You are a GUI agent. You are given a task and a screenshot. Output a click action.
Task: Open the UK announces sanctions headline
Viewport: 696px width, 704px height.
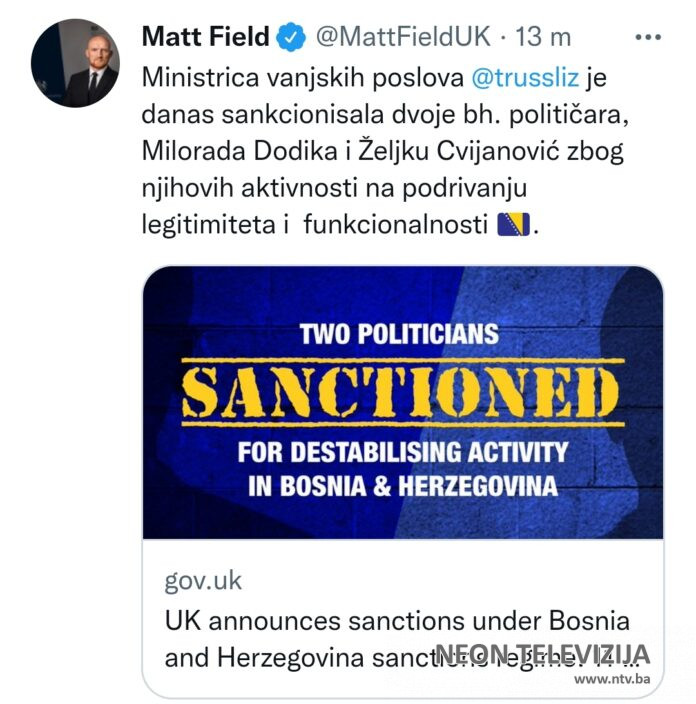[x=395, y=620]
